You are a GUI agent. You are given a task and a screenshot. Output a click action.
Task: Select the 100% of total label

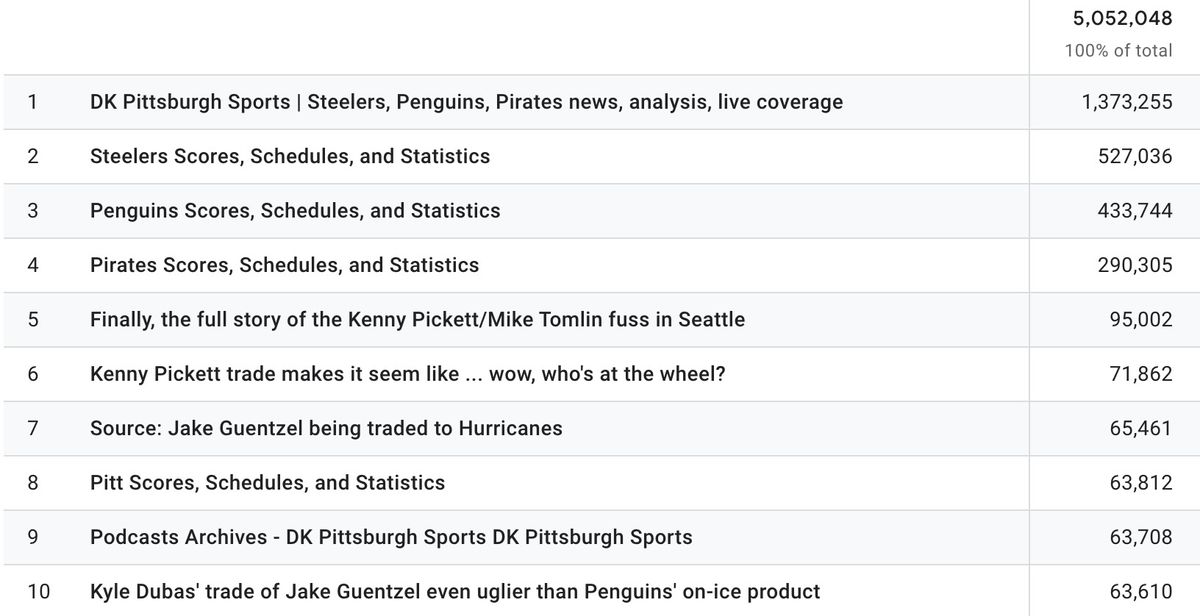[x=1118, y=50]
